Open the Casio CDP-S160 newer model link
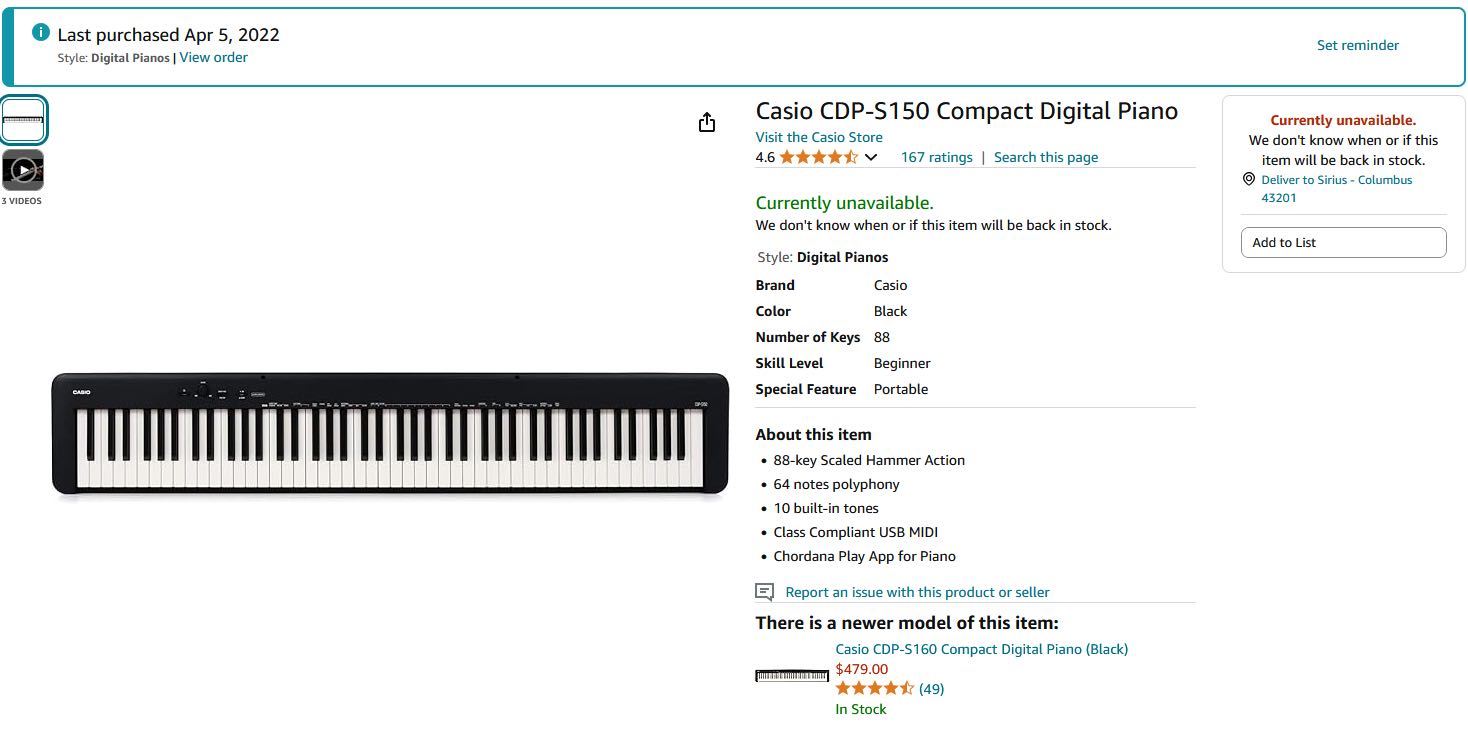Viewport: 1468px width, 736px height. 981,649
